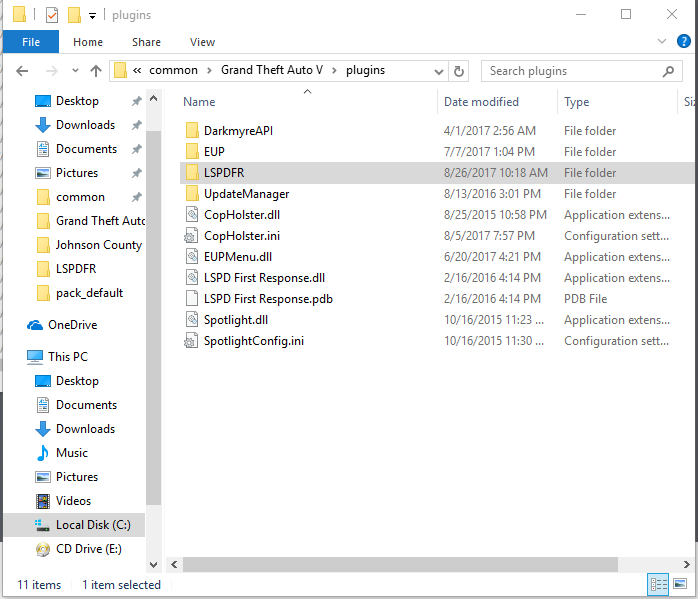698x599 pixels.
Task: Select the CopHolster.dll file
Action: [242, 215]
